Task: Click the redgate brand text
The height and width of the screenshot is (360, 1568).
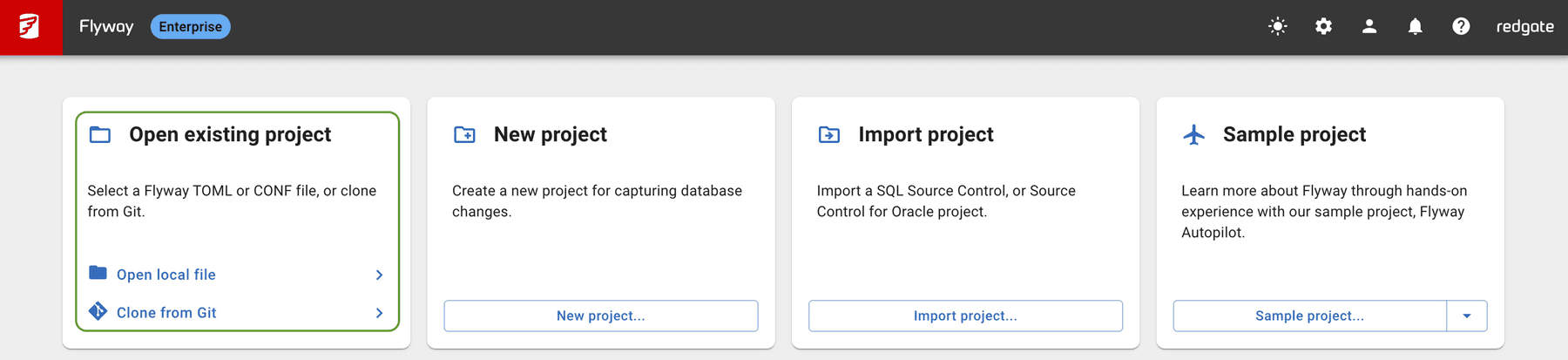Action: click(1524, 27)
